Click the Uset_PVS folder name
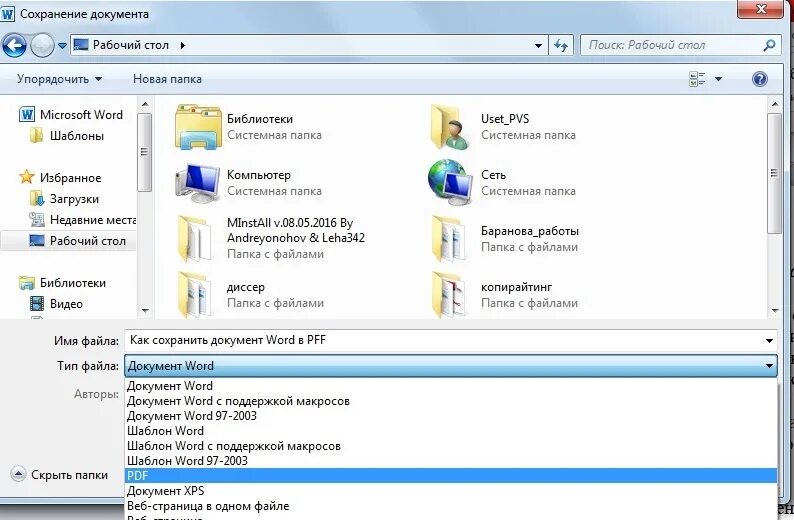This screenshot has height=520, width=794. [x=505, y=119]
